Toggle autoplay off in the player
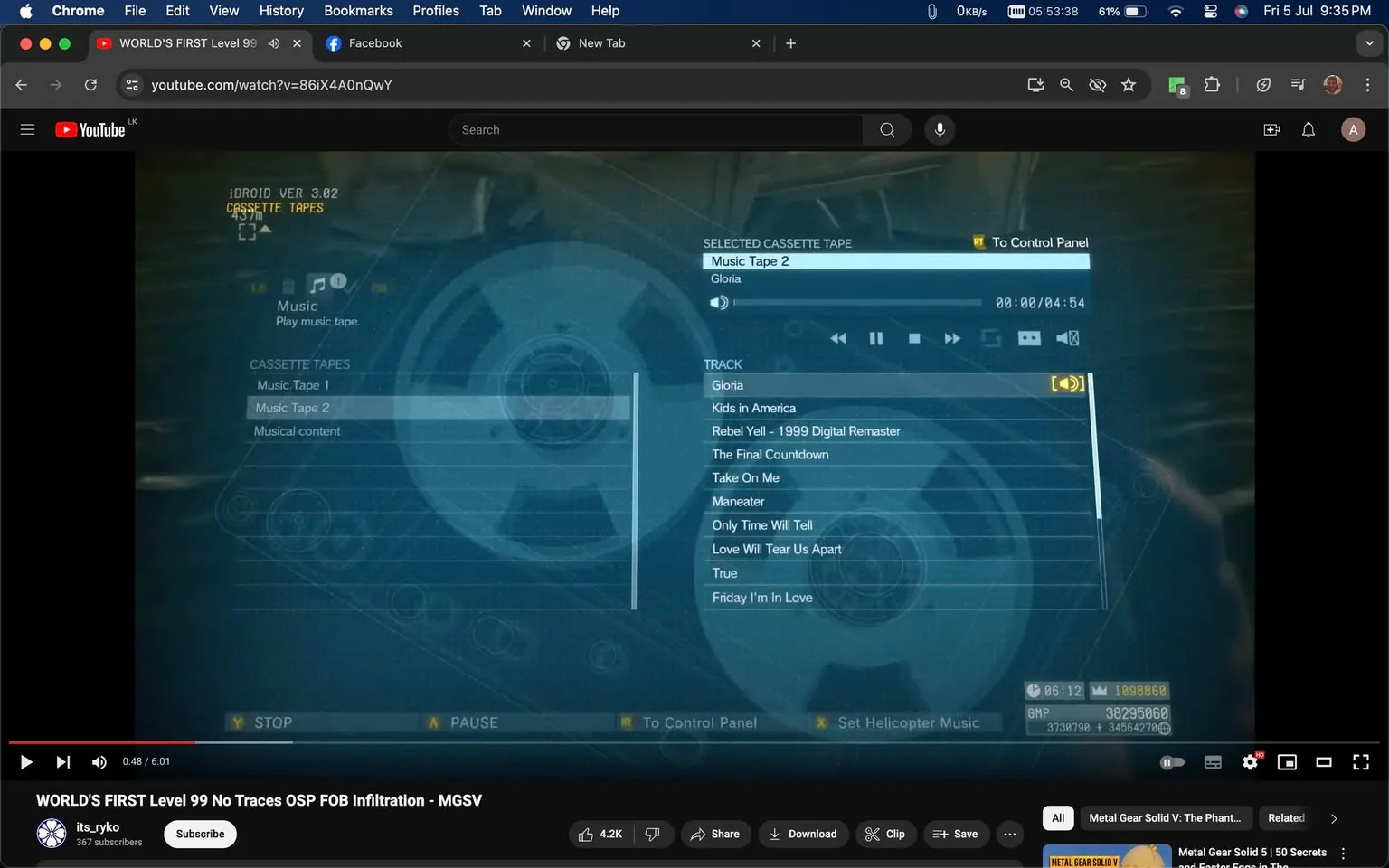1389x868 pixels. click(x=1172, y=761)
